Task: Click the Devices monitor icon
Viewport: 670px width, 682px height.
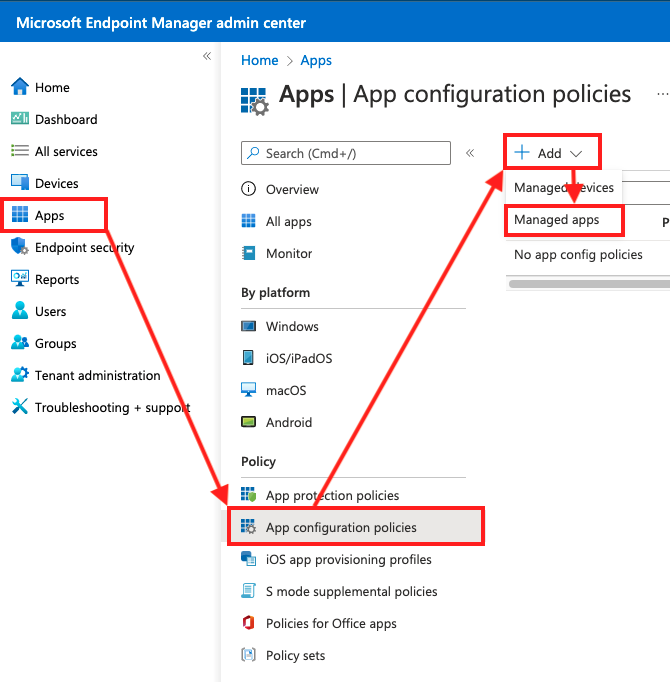Action: coord(20,182)
